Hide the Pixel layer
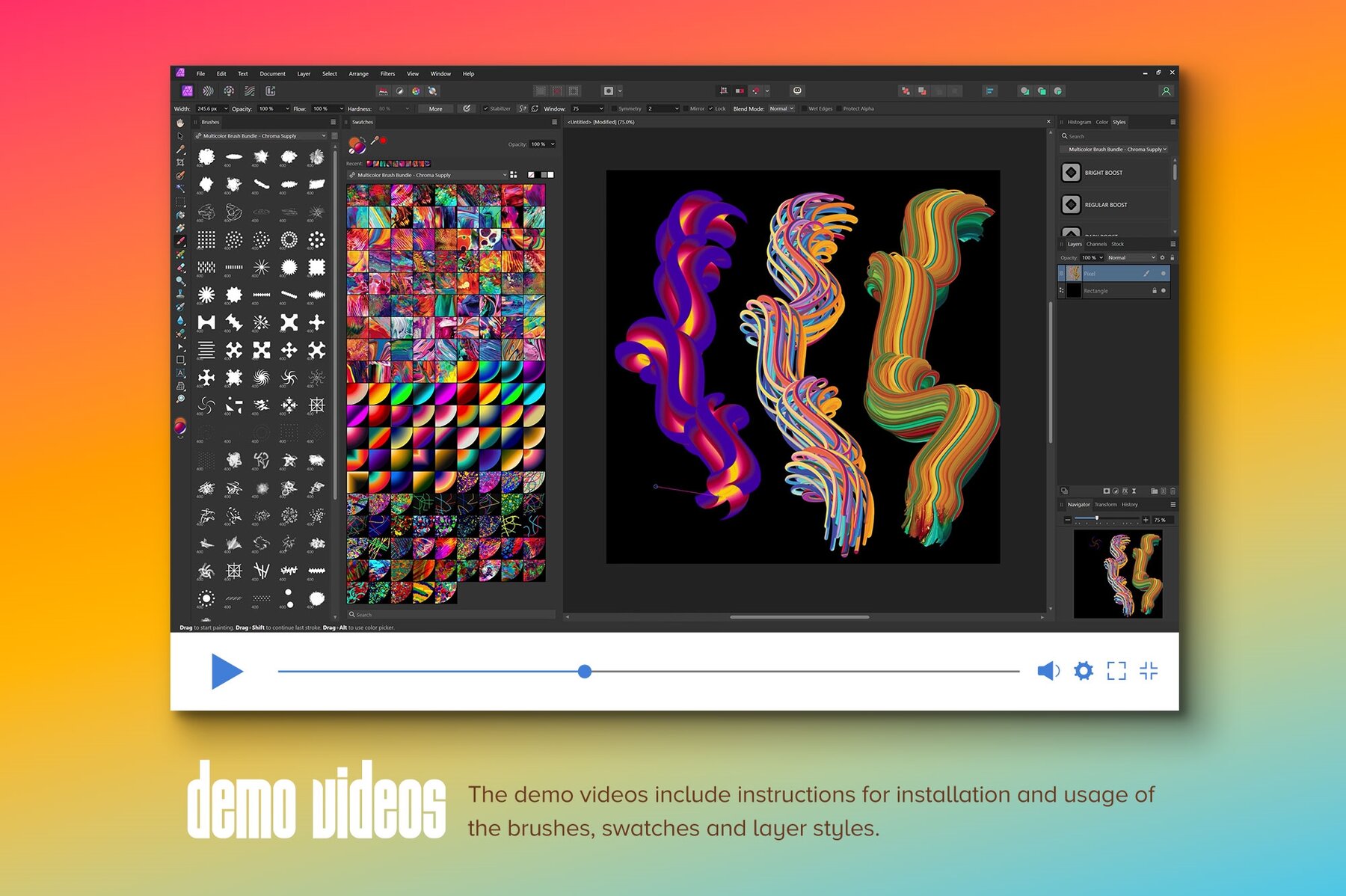This screenshot has width=1346, height=896. [1163, 274]
